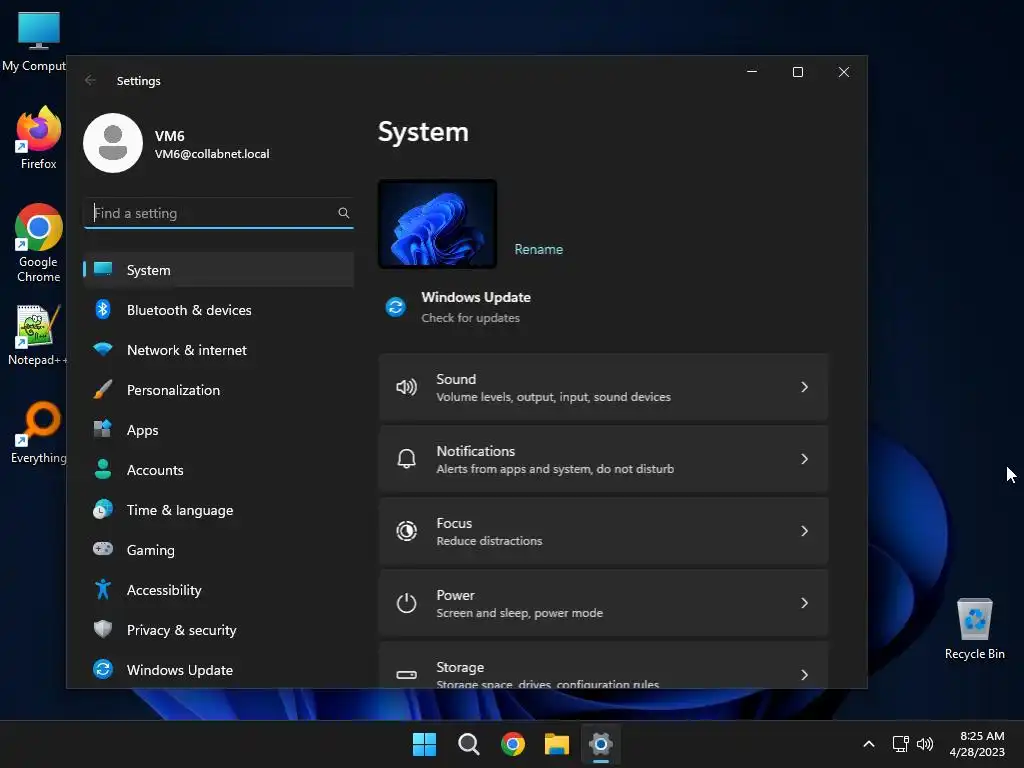The image size is (1024, 768).
Task: Click the Power button icon
Action: coord(406,603)
